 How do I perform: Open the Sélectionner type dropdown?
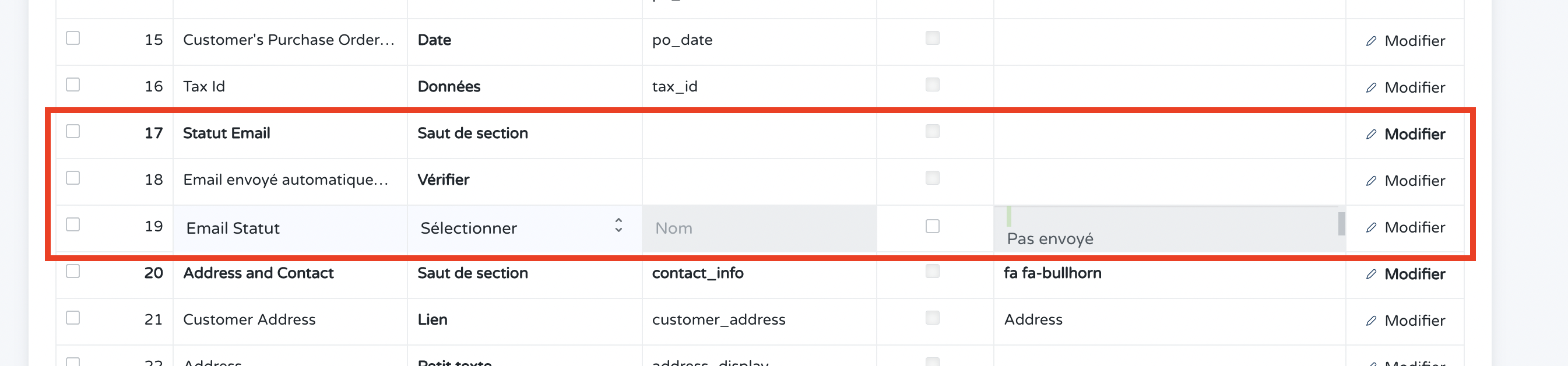[x=518, y=228]
